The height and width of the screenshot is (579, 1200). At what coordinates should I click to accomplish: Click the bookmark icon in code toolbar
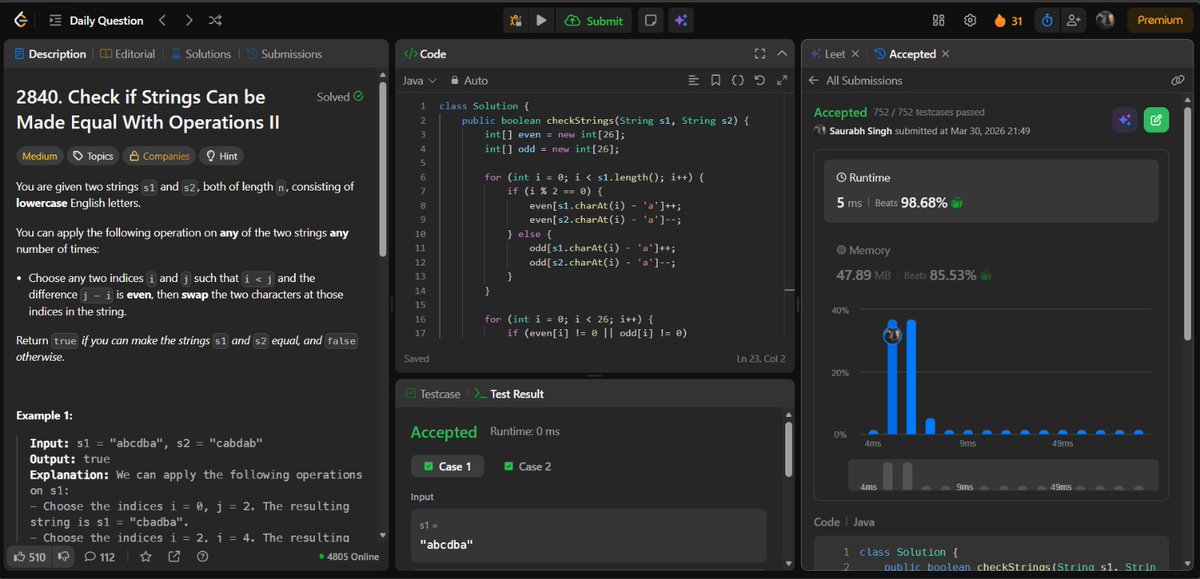(x=716, y=80)
